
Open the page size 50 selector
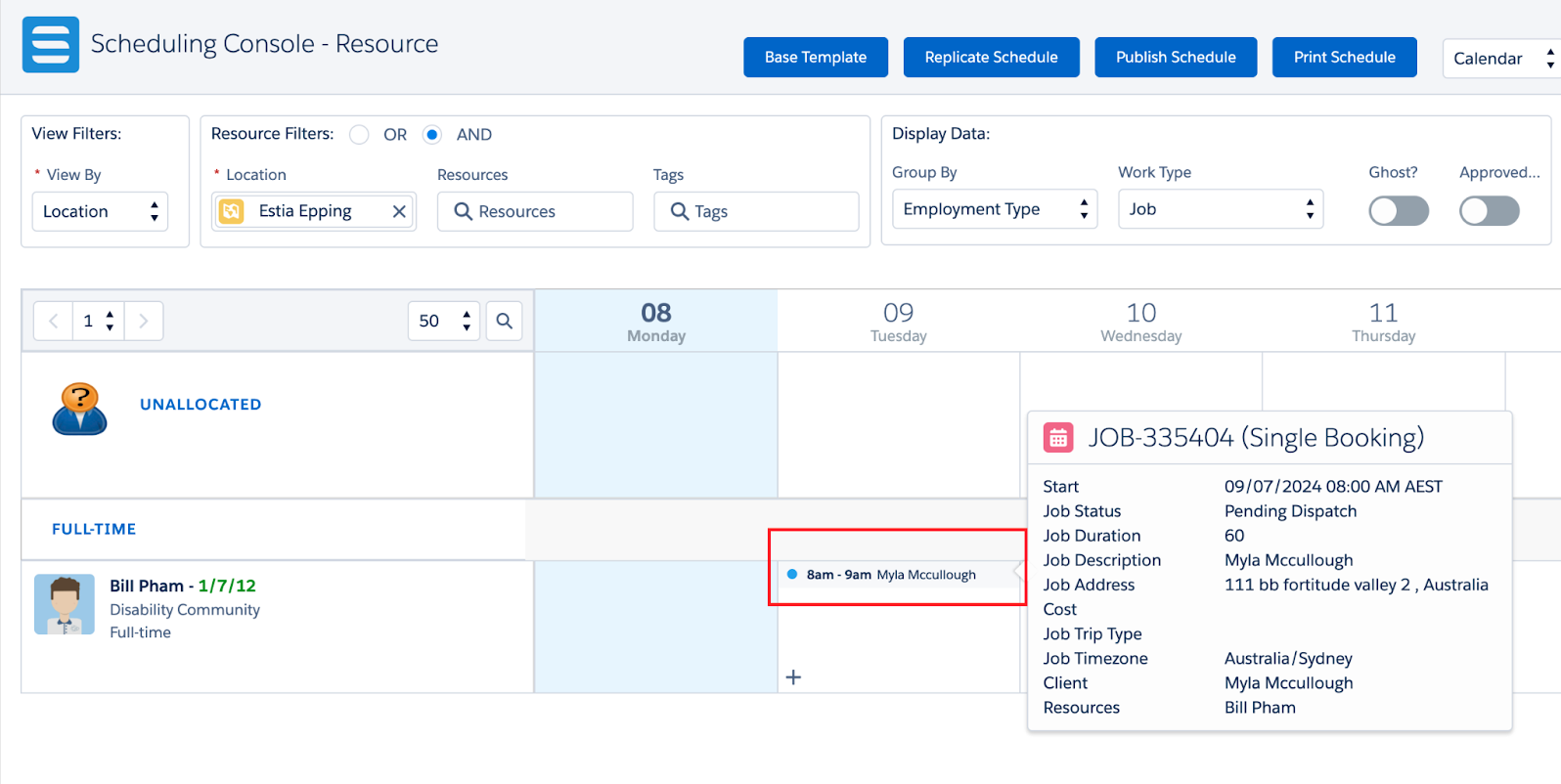coord(444,321)
